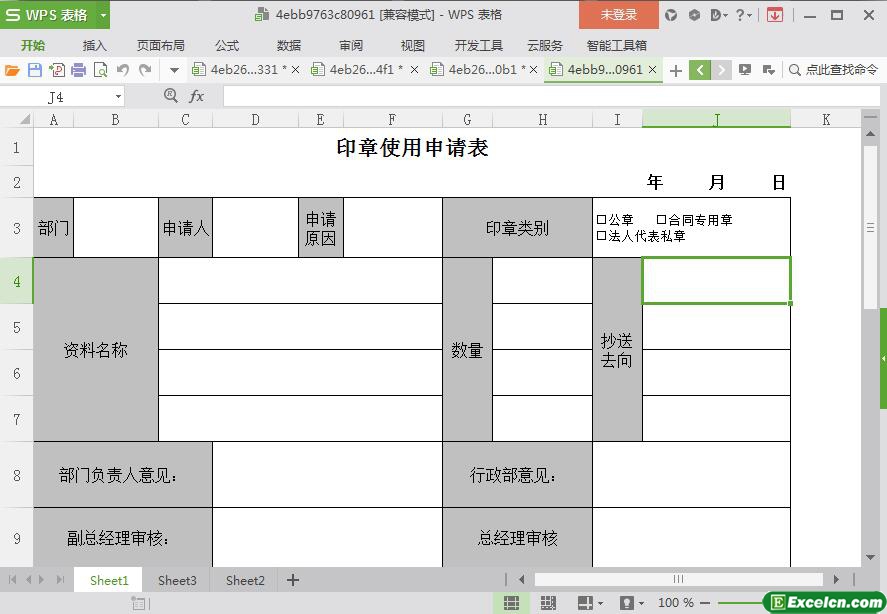Check the 合同专用章 checkbox
This screenshot has width=887, height=614.
tap(661, 220)
